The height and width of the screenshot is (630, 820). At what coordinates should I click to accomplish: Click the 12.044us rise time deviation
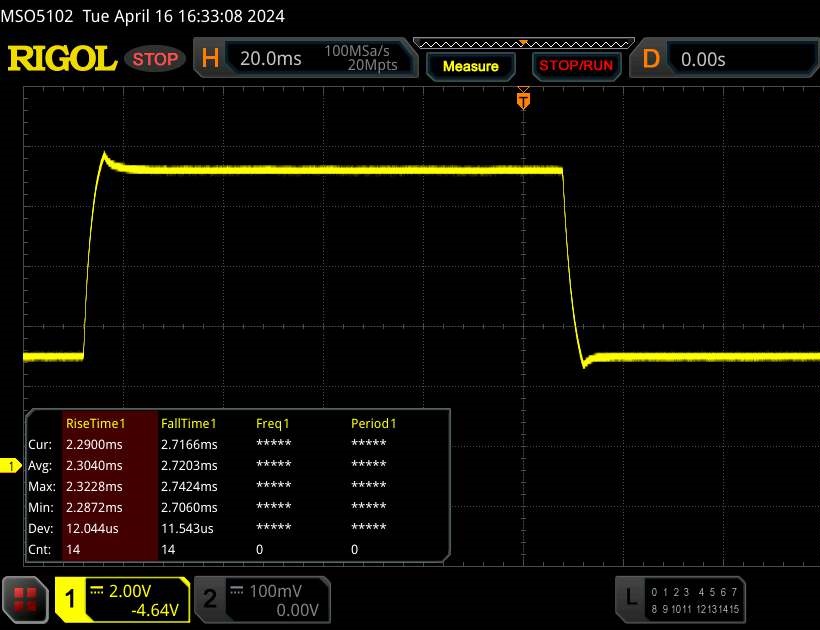tap(92, 529)
